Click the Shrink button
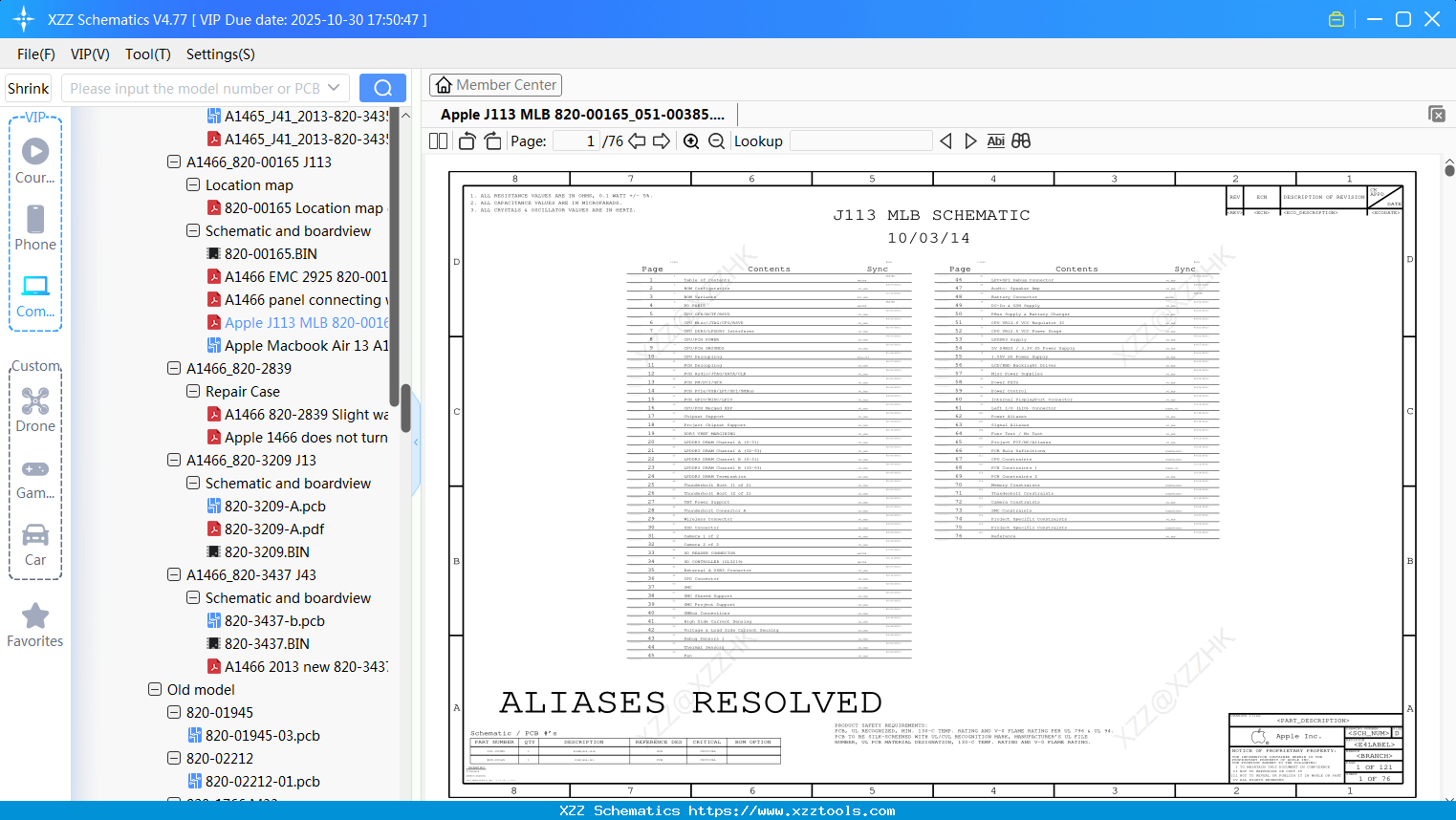 (x=28, y=88)
